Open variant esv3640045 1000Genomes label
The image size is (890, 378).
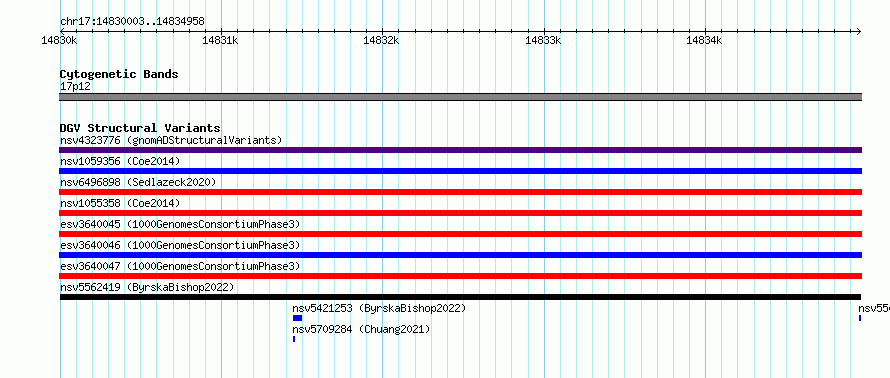[x=180, y=224]
